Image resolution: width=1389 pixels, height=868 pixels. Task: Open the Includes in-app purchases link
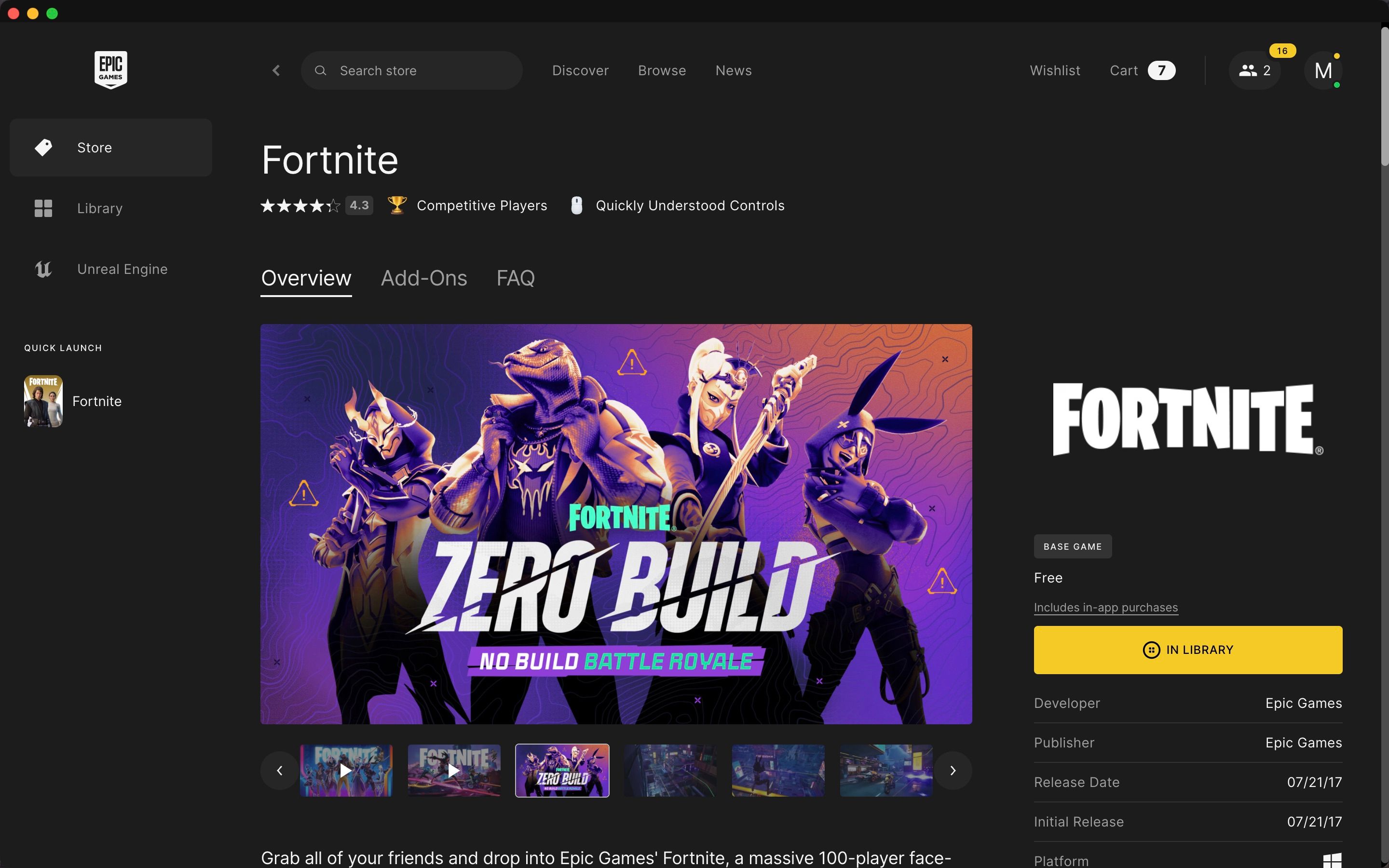click(1105, 608)
